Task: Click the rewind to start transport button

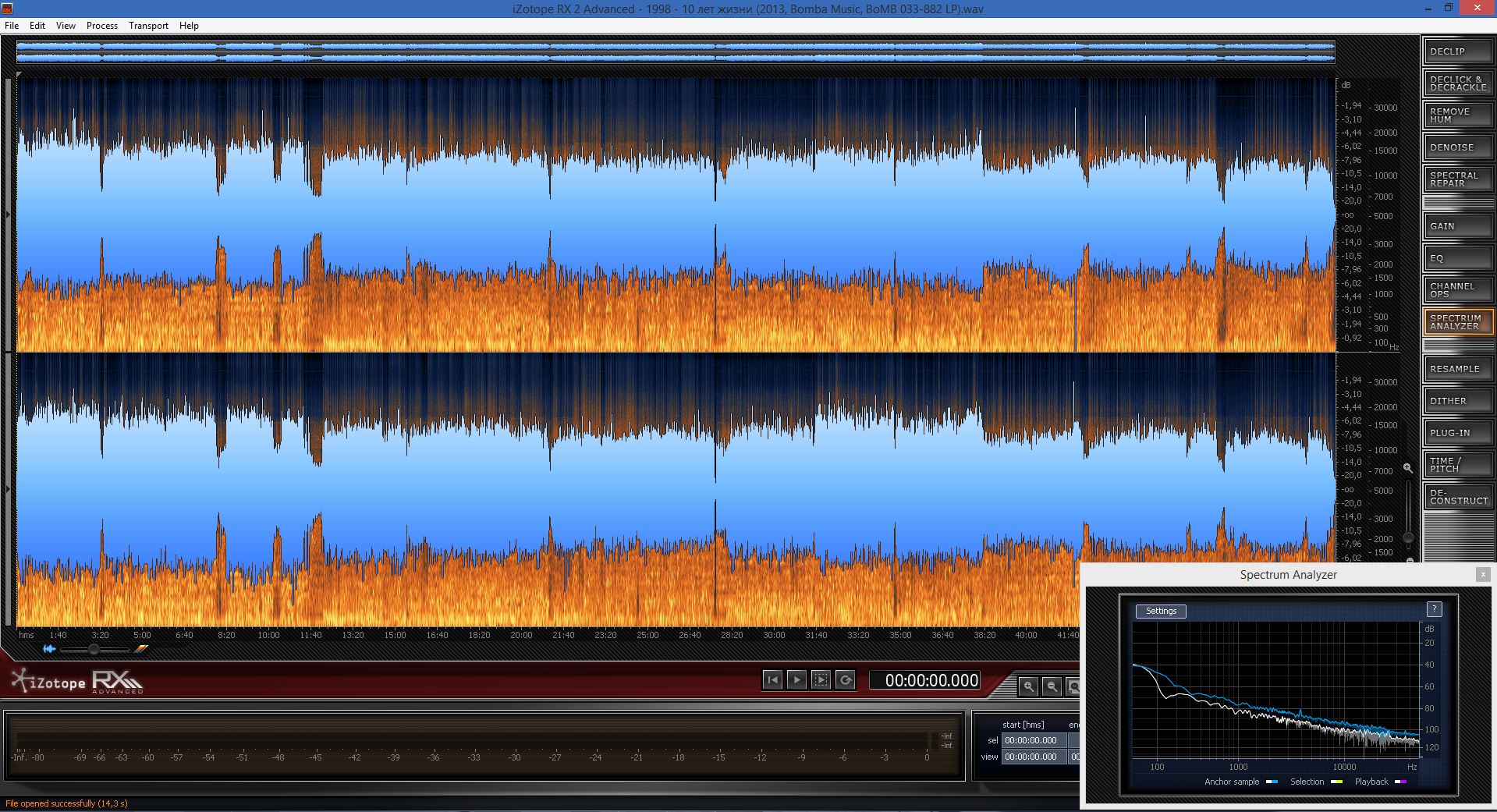Action: point(772,680)
